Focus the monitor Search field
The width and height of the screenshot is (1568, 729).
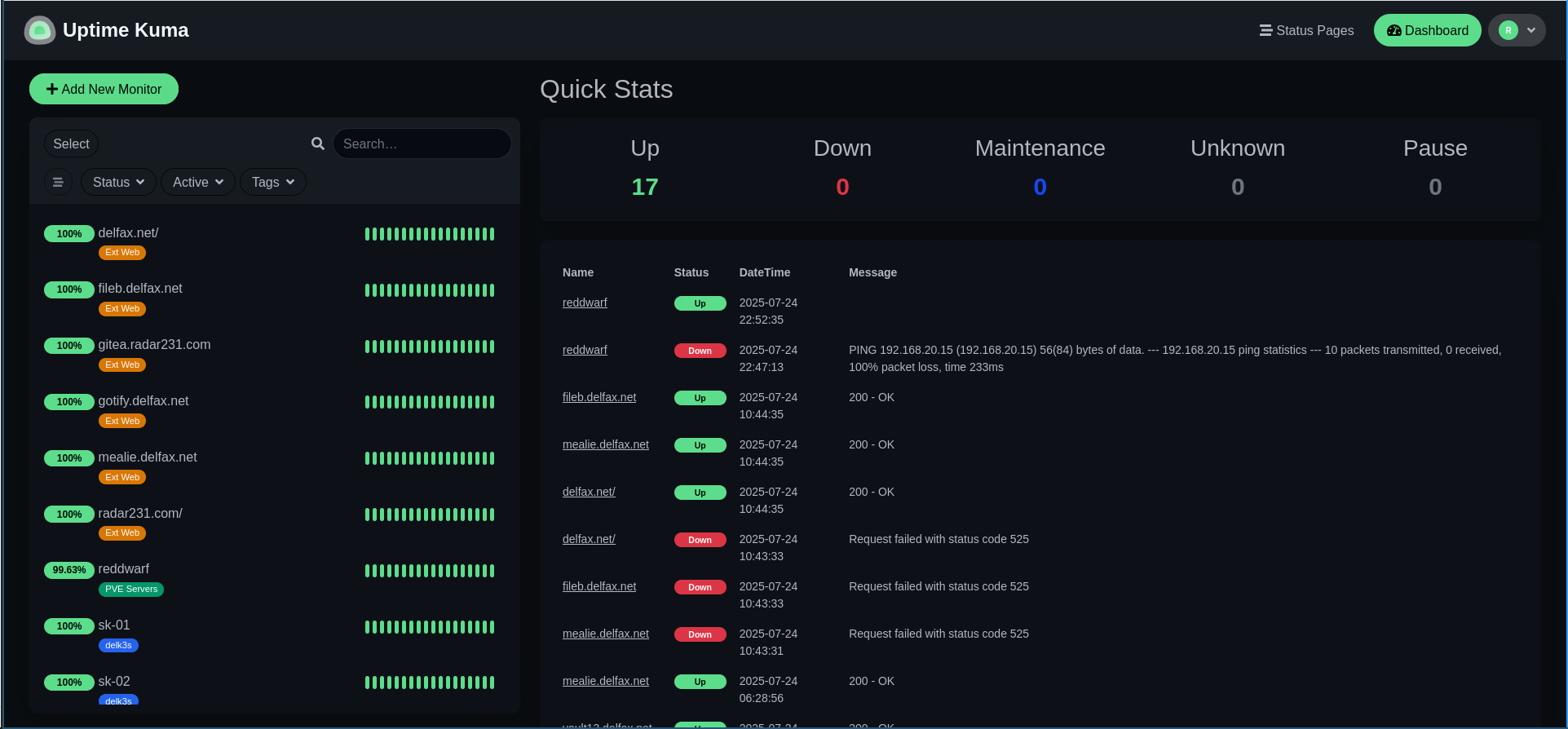click(422, 144)
